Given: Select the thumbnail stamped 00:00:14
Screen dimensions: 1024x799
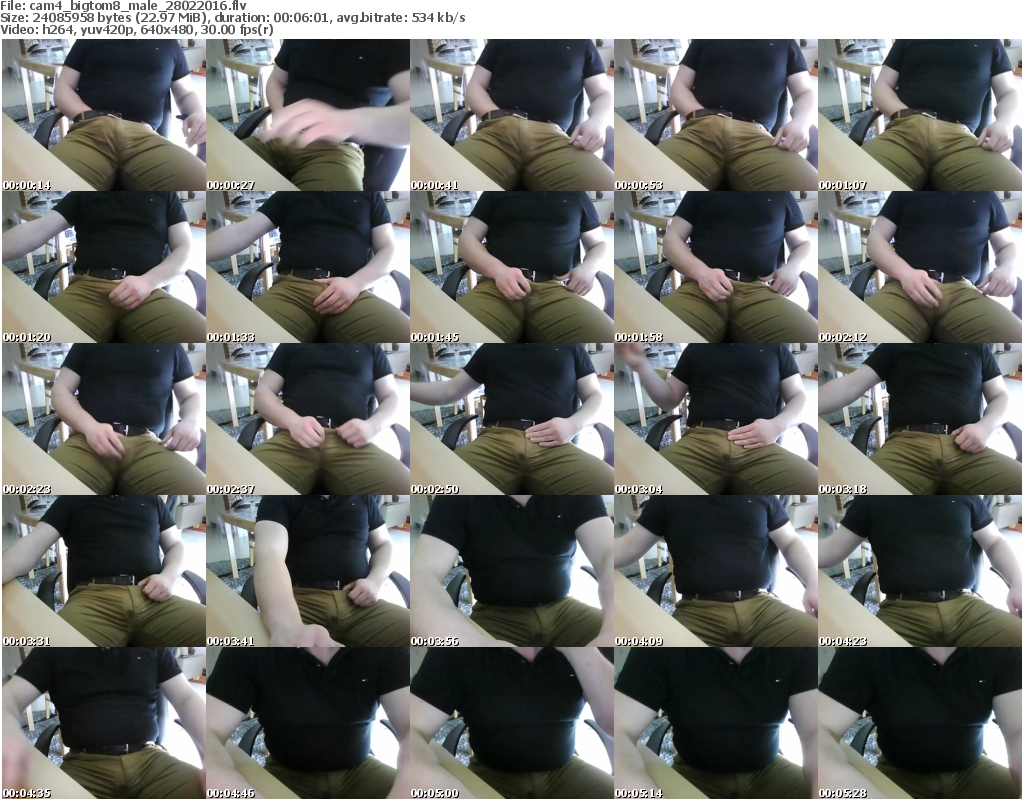Looking at the screenshot, I should coord(104,115).
